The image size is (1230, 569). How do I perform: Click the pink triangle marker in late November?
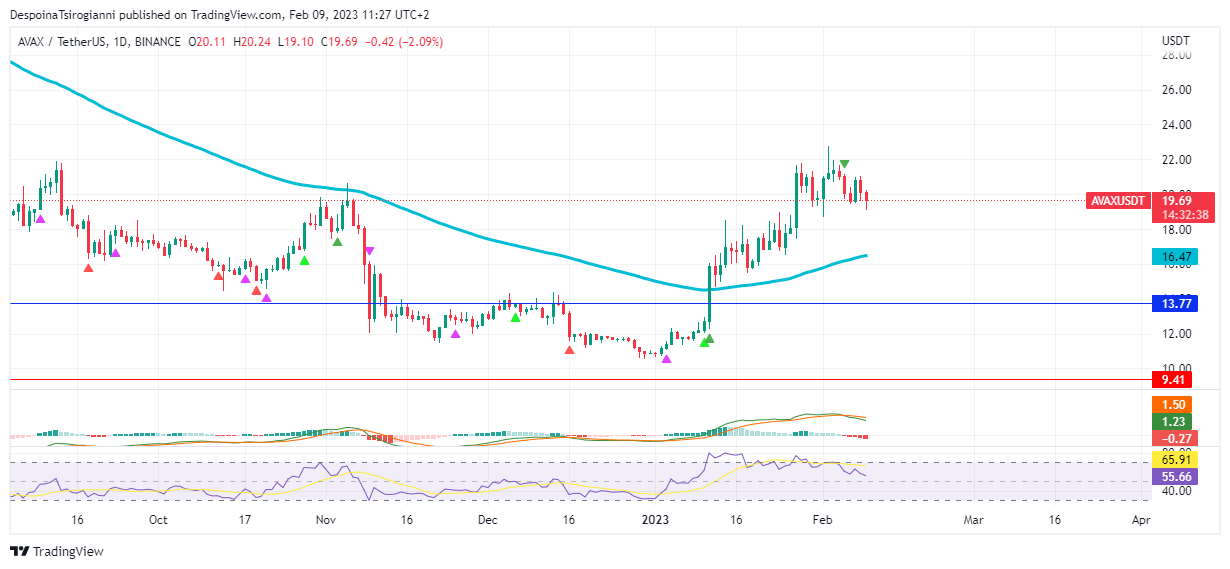coord(456,334)
